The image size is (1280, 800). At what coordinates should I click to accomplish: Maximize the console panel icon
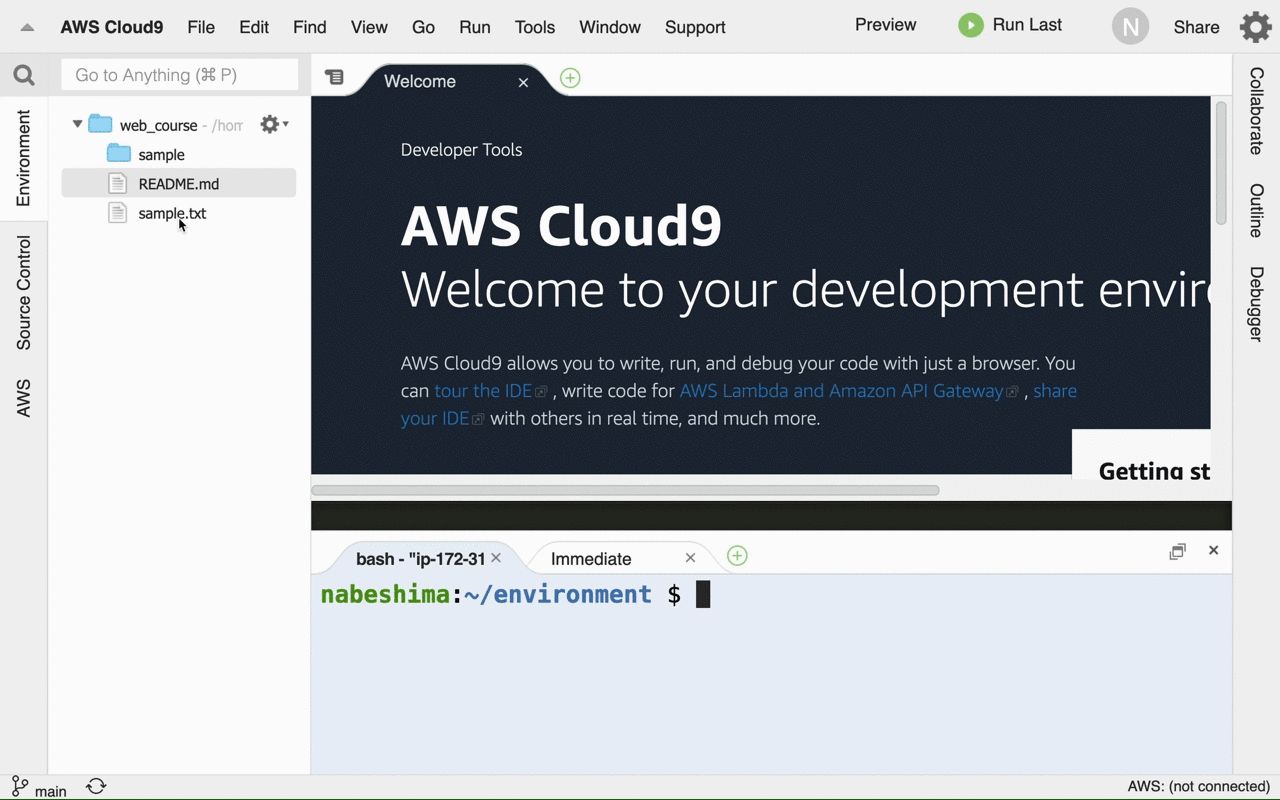[1178, 551]
